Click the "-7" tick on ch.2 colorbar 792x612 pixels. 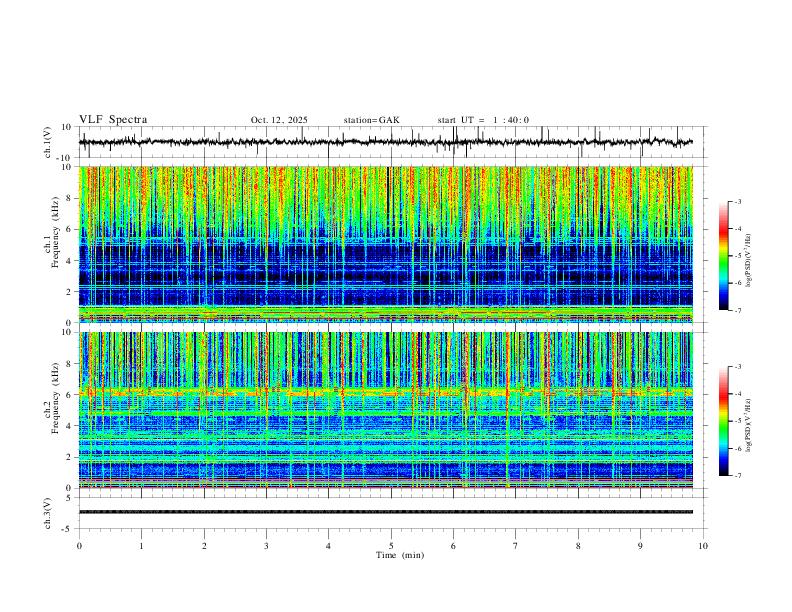click(738, 476)
